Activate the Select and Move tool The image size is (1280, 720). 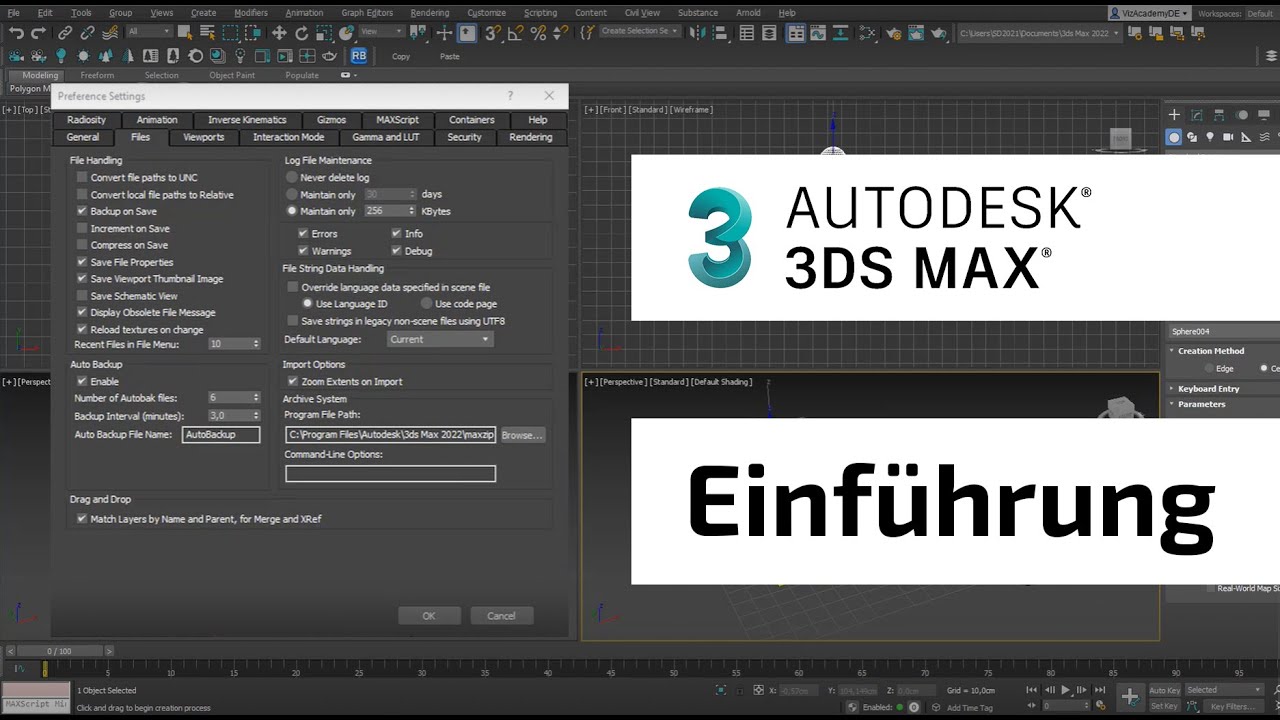[x=279, y=33]
